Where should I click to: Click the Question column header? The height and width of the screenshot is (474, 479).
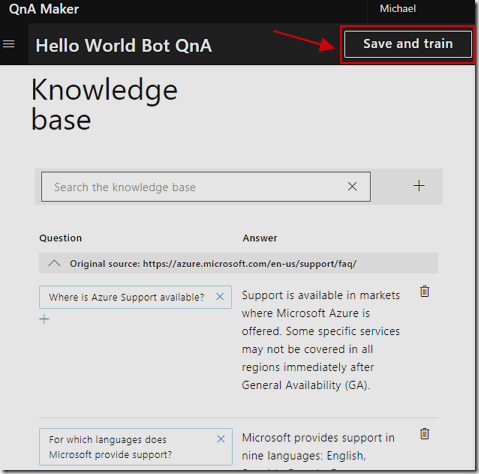(x=60, y=238)
